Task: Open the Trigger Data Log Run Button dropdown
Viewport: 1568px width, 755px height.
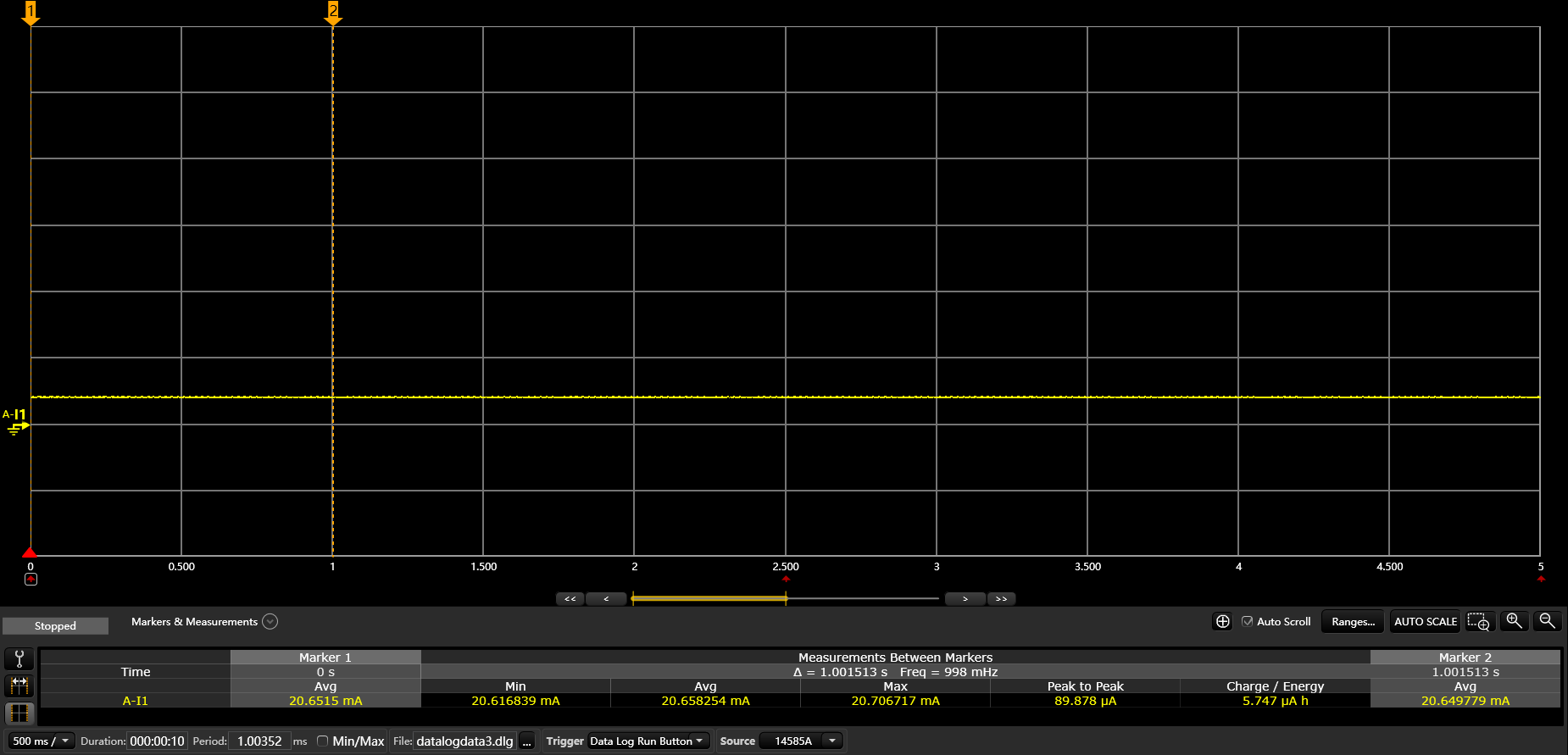Action: 648,741
